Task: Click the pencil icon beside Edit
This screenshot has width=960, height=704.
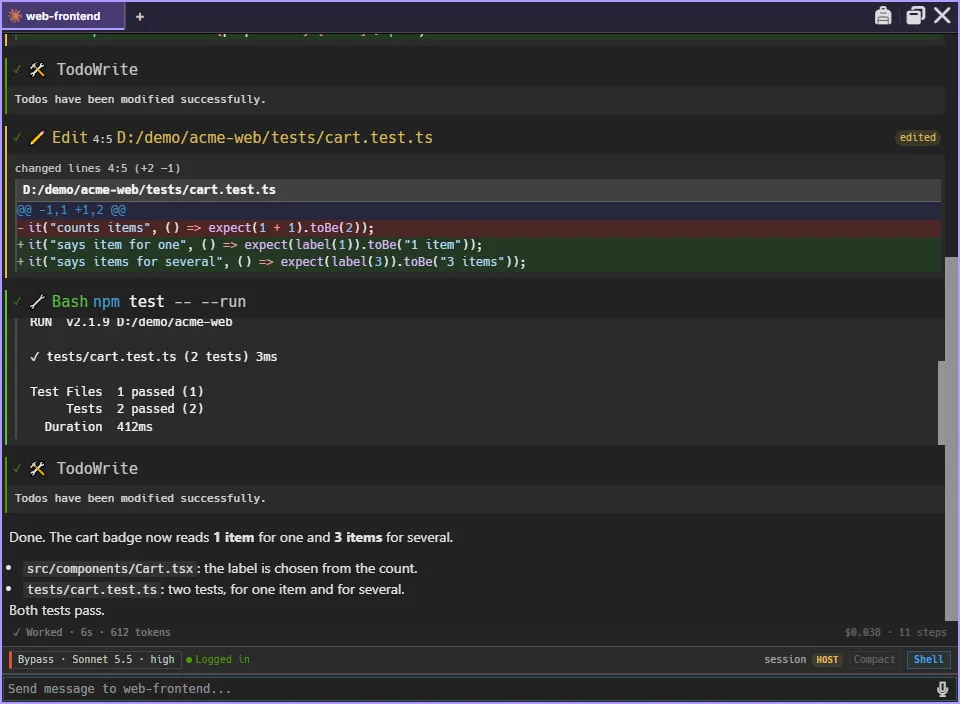Action: tap(37, 138)
